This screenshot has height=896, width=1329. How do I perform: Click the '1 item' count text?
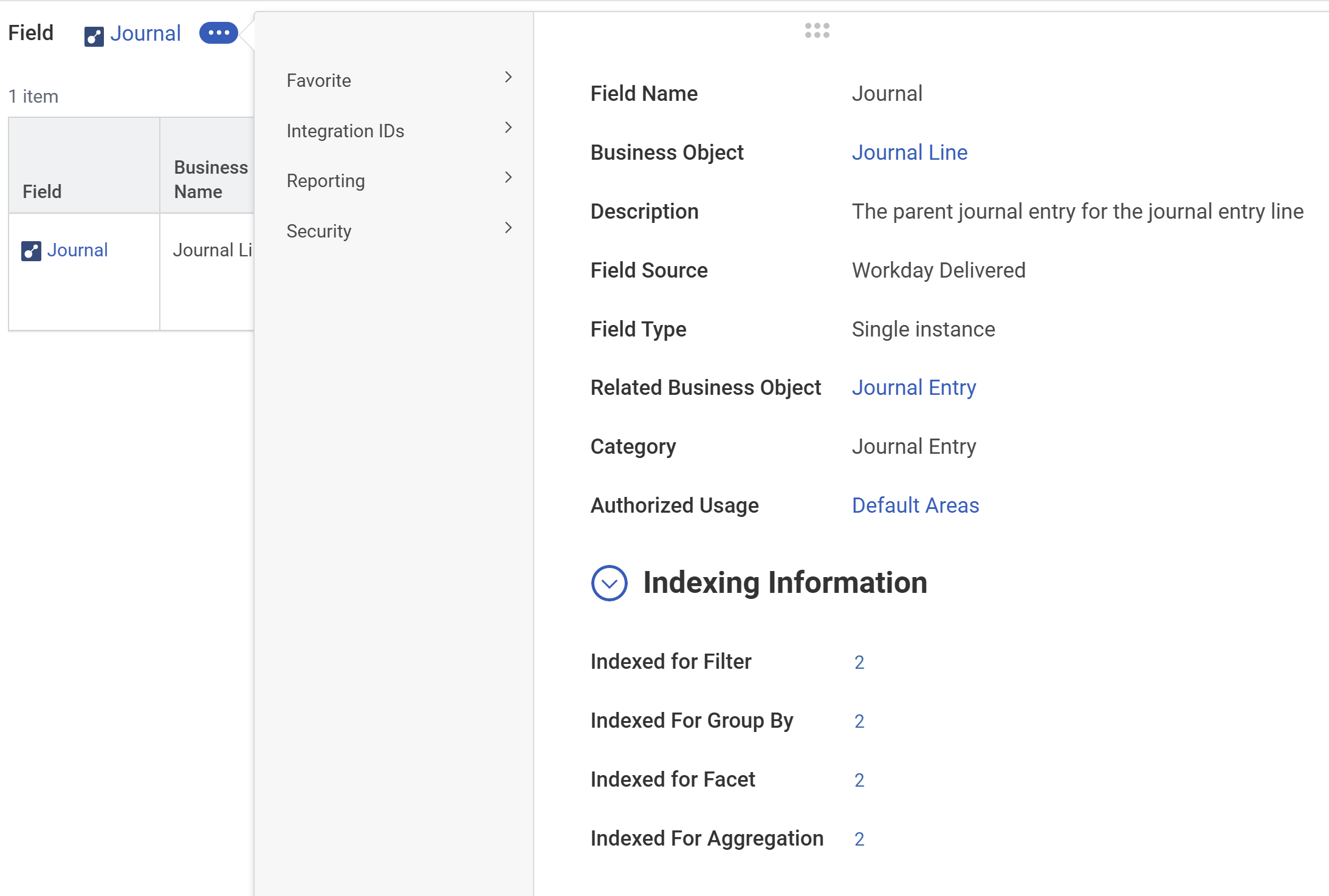33,97
